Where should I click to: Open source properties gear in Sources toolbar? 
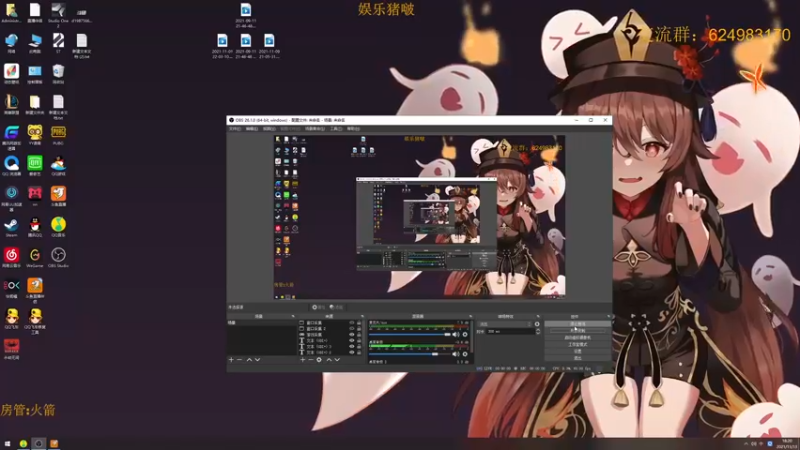pyautogui.click(x=319, y=360)
